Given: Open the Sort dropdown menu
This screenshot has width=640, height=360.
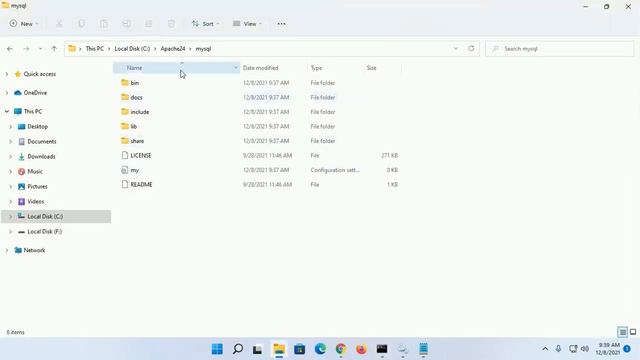Looking at the screenshot, I should coord(205,24).
